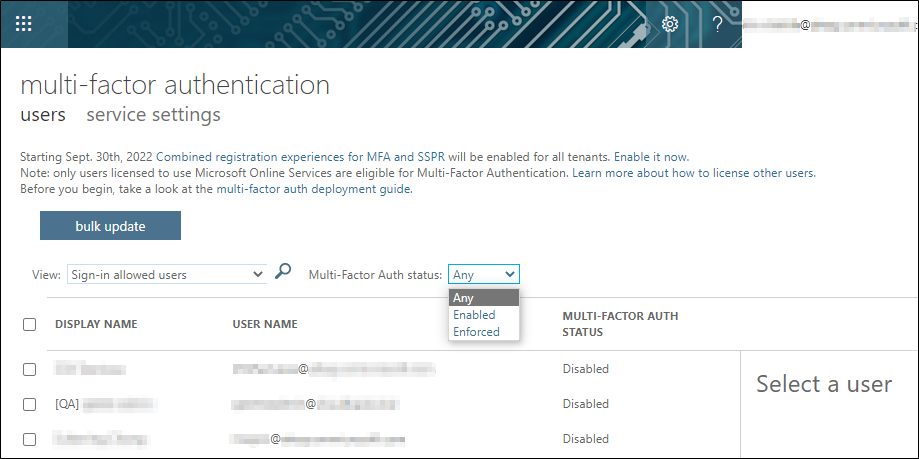Click the MULTI-FACTOR AUTH STATUS column header
The width and height of the screenshot is (919, 459).
[x=620, y=324]
